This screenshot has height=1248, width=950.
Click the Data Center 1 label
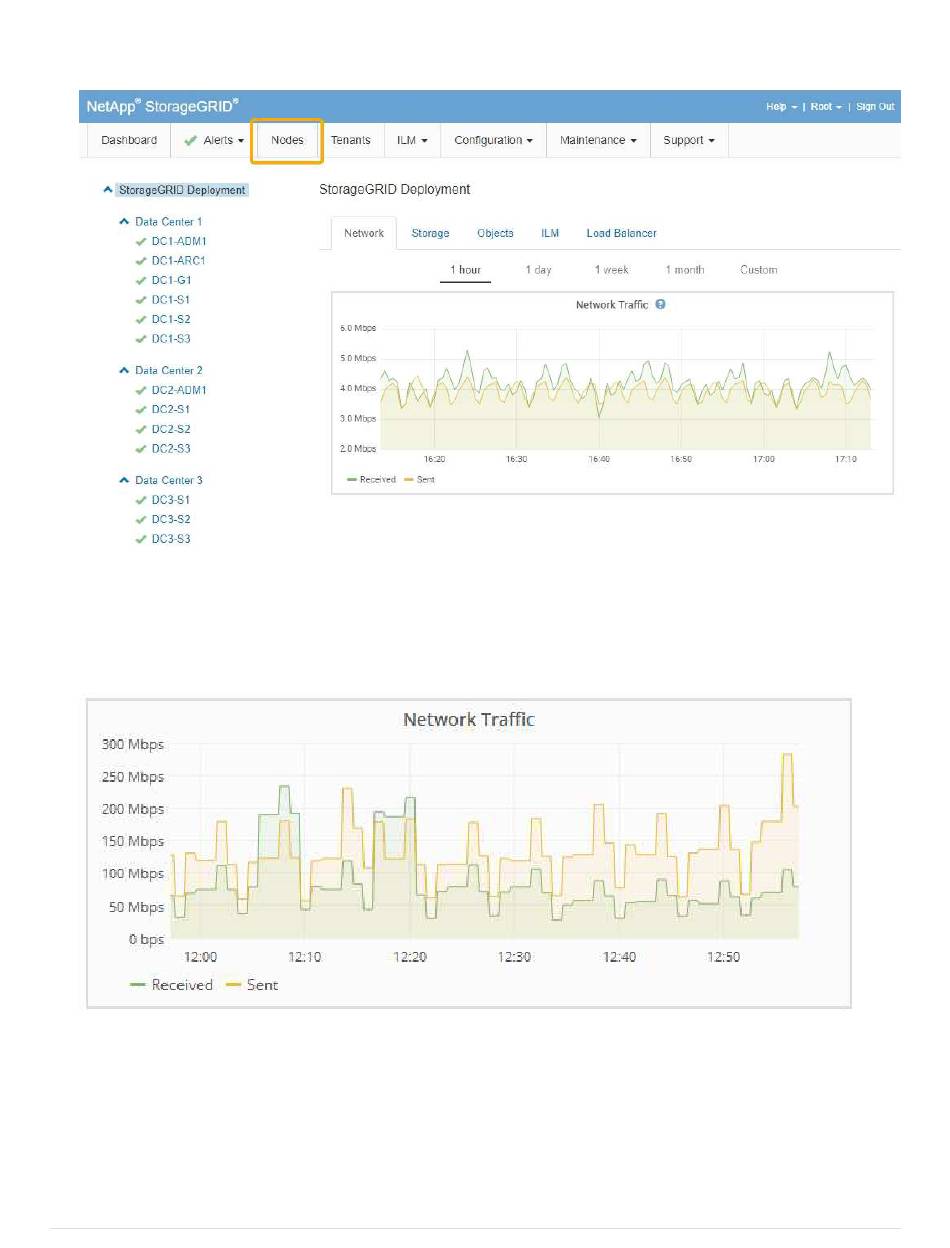pos(169,222)
